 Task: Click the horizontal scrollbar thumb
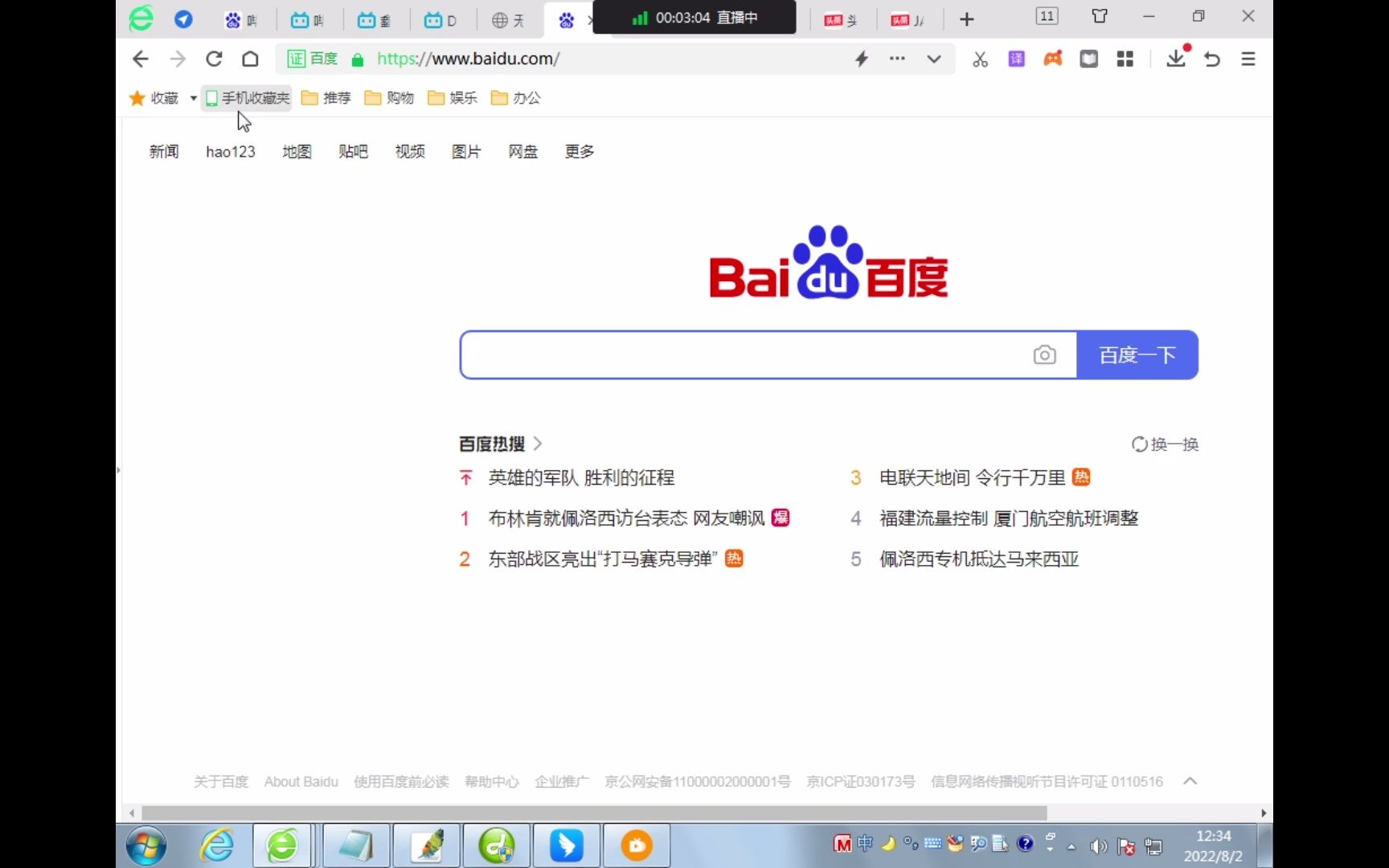(594, 813)
